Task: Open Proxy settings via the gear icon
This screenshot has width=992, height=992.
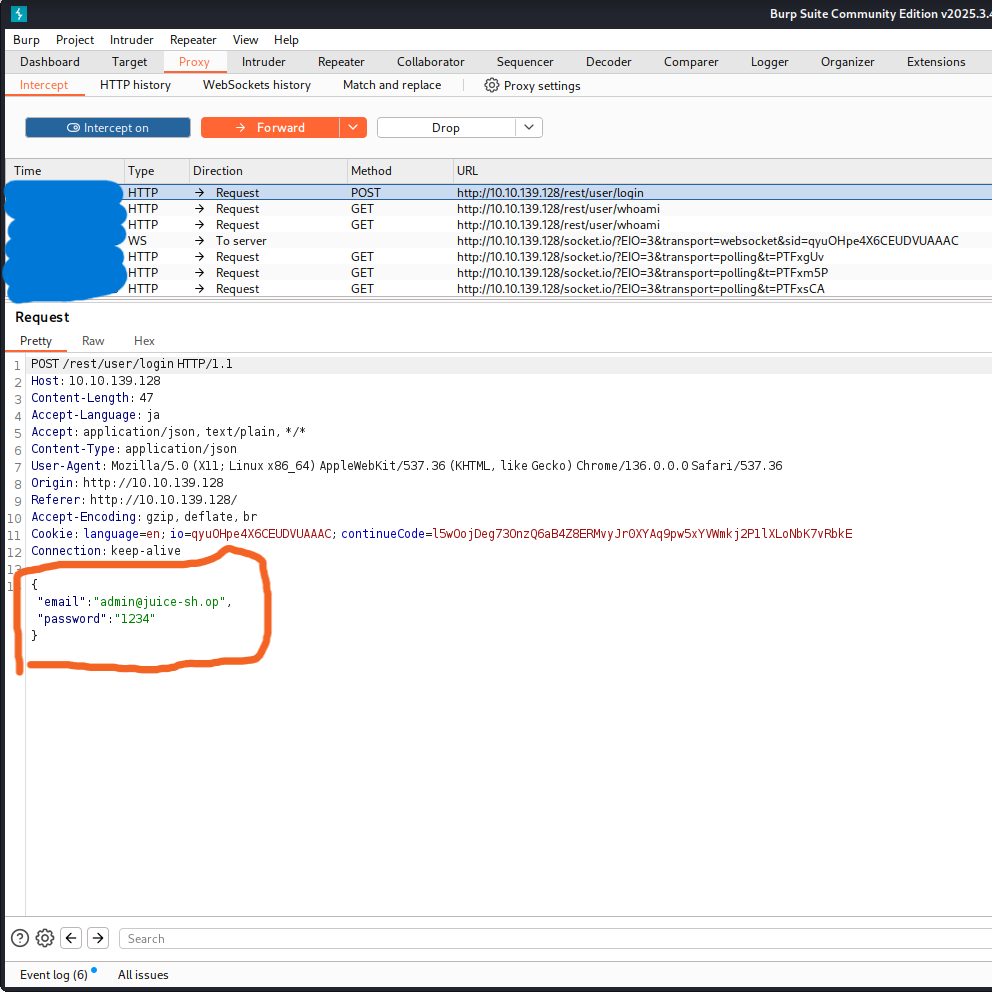Action: 491,85
